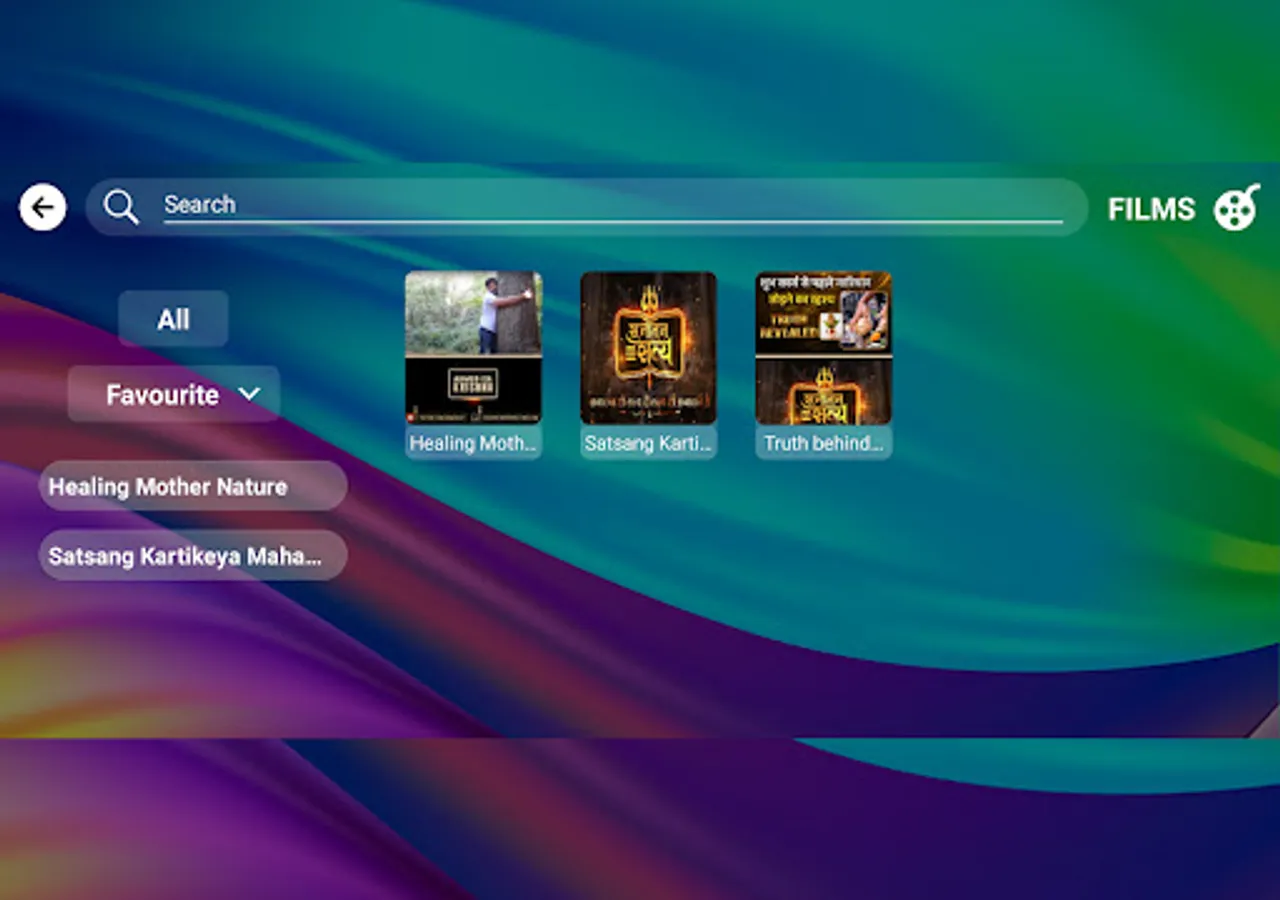Expand the Favourite dropdown

pyautogui.click(x=174, y=394)
